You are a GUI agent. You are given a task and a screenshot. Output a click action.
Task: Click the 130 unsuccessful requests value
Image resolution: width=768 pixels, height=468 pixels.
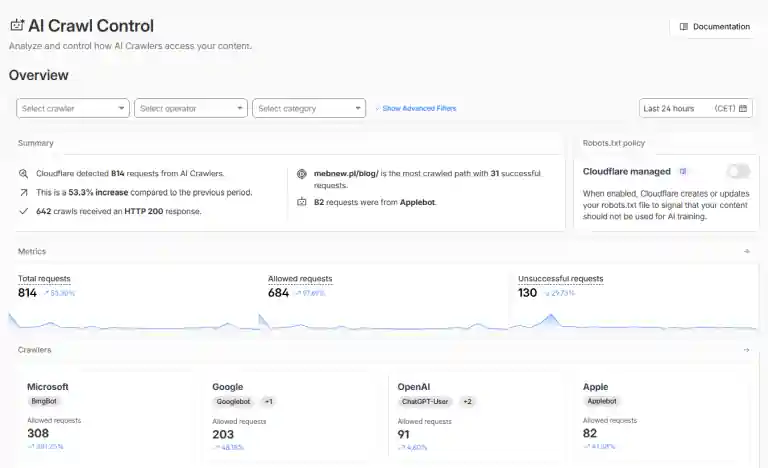[528, 293]
